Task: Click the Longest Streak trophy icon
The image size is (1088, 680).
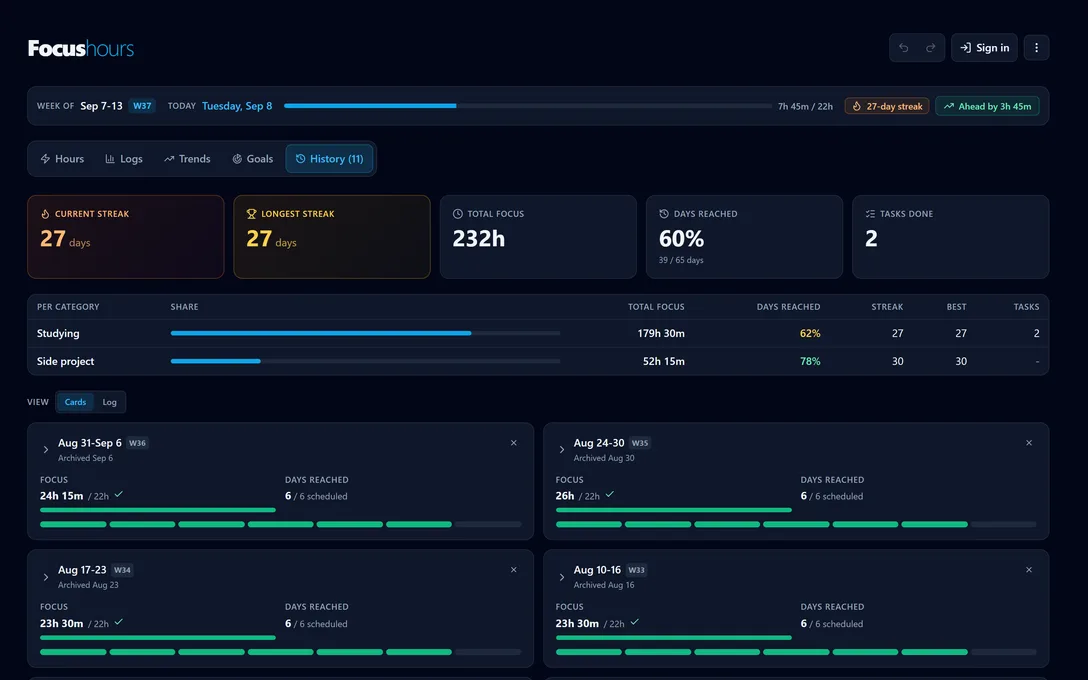Action: [251, 214]
